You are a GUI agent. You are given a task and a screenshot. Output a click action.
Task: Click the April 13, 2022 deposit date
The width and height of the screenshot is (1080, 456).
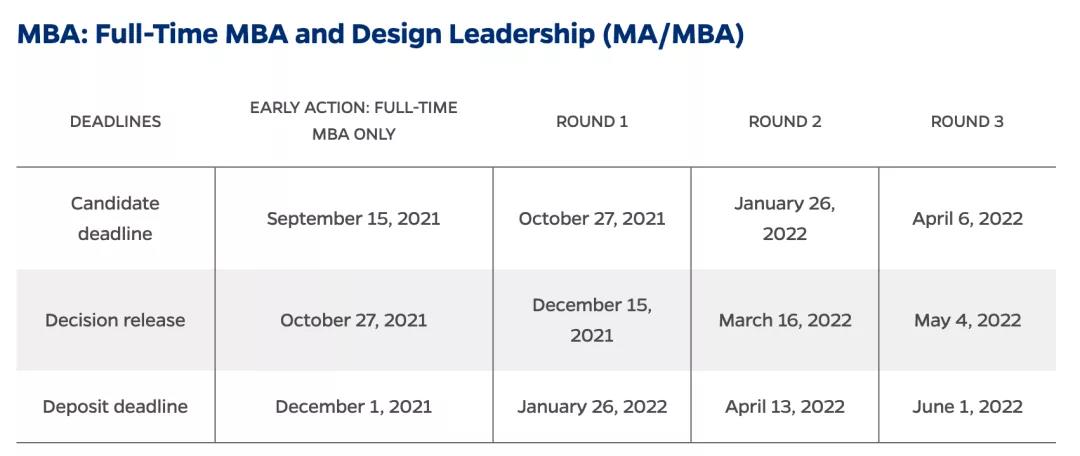tap(785, 406)
